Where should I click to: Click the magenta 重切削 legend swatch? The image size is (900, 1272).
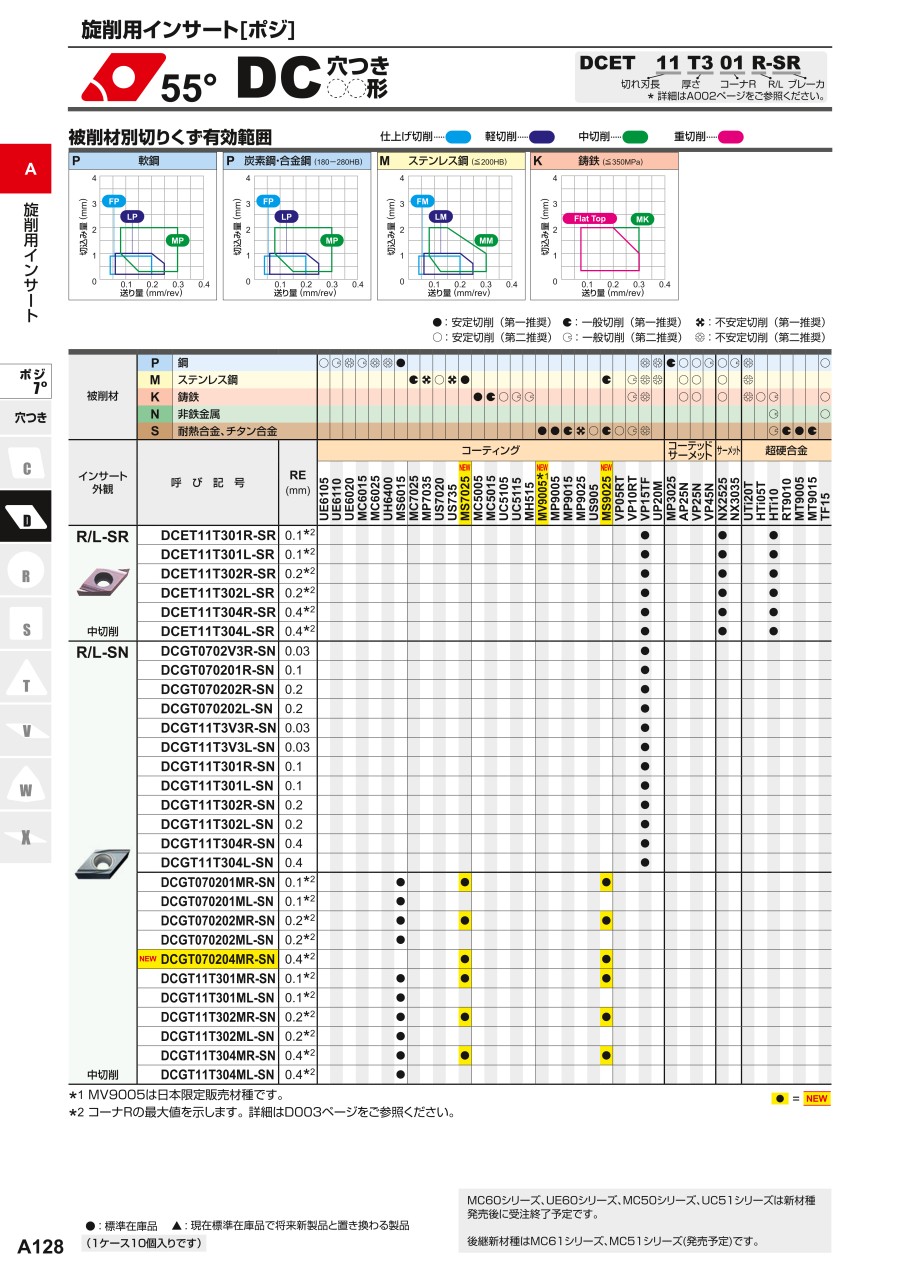(730, 137)
